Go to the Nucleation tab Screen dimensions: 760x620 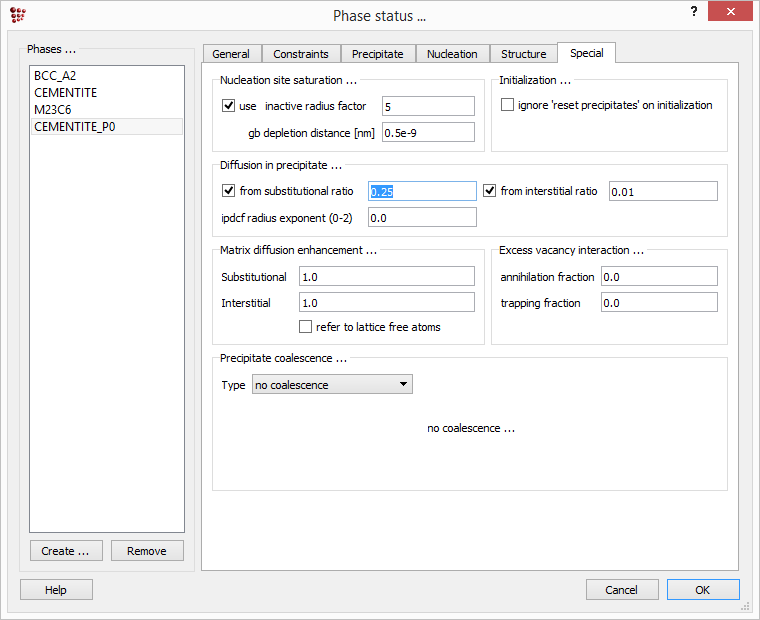point(452,54)
